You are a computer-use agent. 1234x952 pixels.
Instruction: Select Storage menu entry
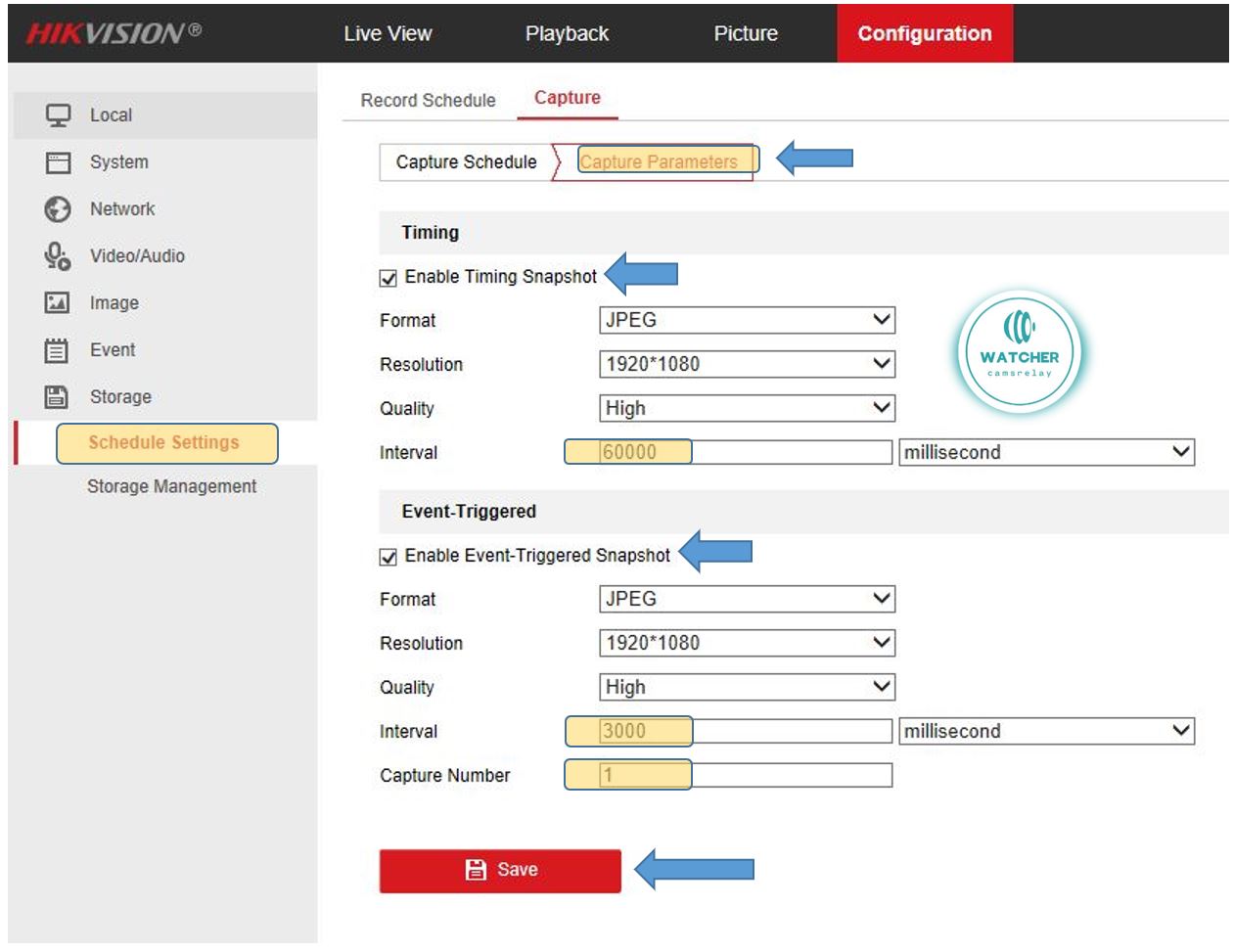pyautogui.click(x=165, y=396)
